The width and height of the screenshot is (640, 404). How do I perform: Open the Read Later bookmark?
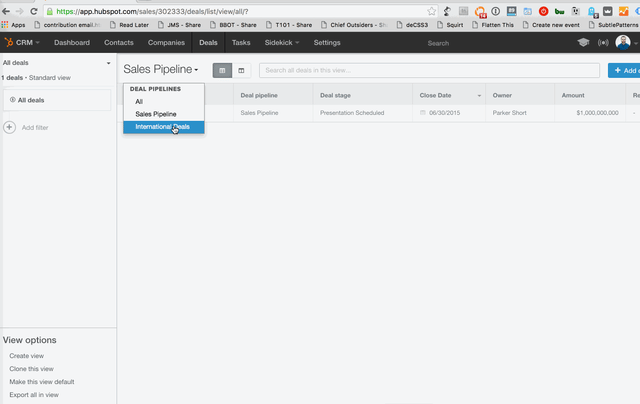129,25
